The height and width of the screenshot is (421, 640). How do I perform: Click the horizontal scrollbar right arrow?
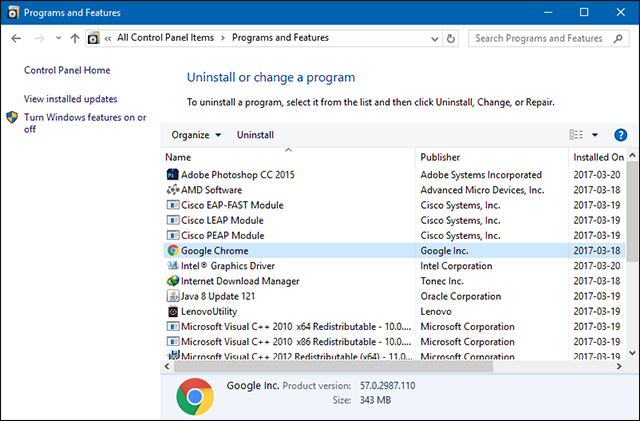(x=619, y=367)
